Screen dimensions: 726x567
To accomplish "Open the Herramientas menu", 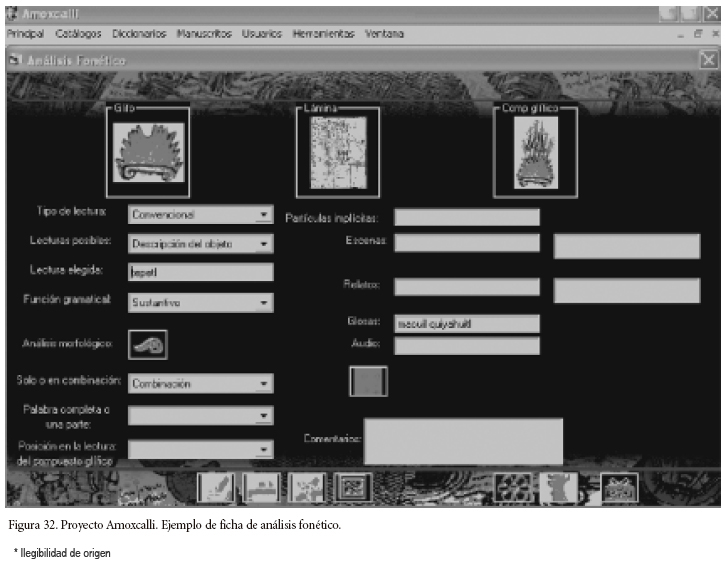I will point(323,34).
